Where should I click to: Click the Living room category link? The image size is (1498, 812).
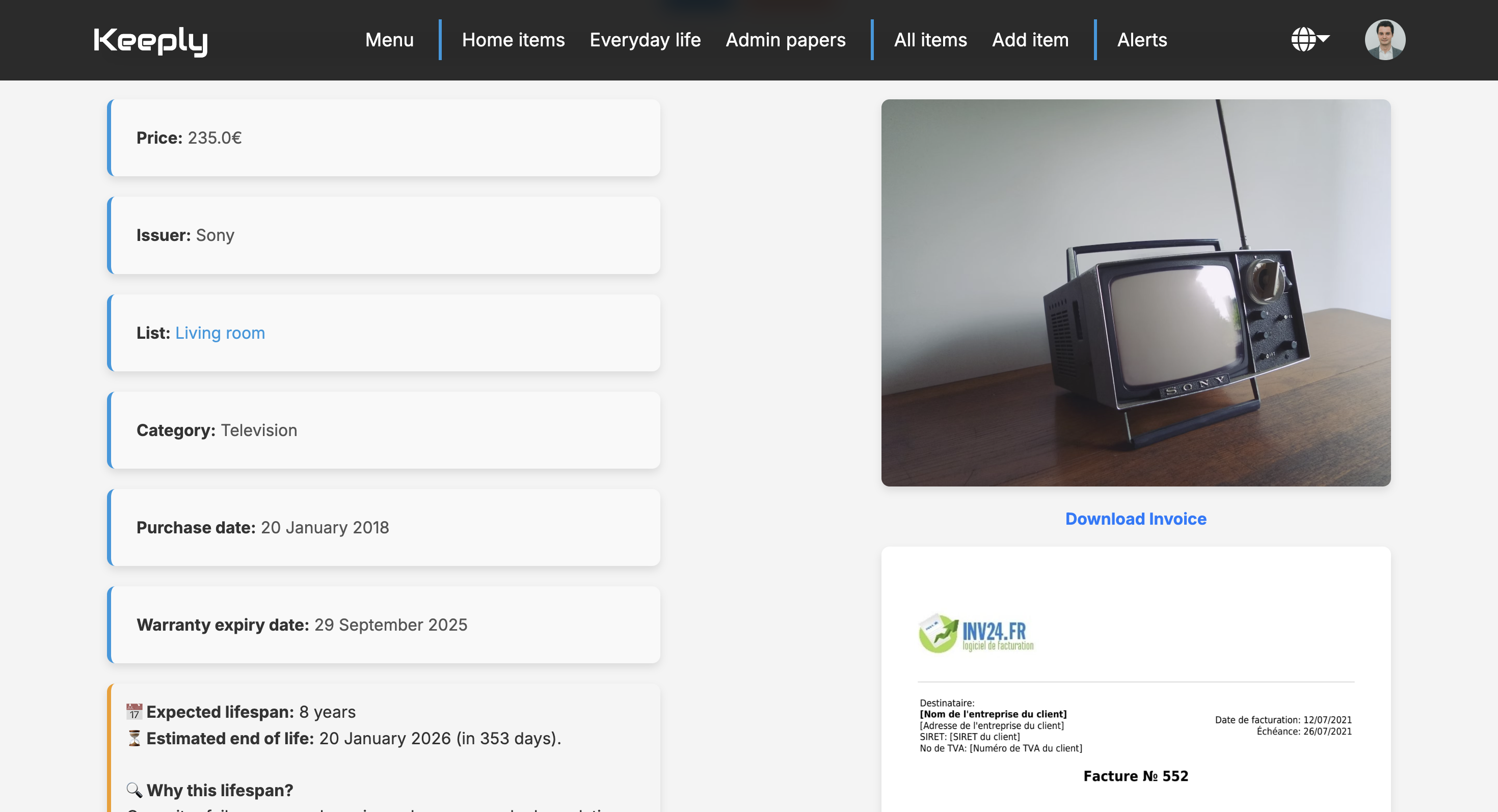[x=220, y=332]
